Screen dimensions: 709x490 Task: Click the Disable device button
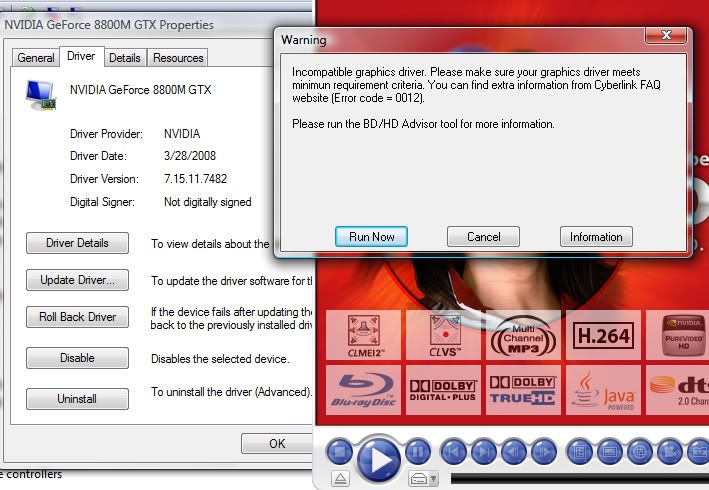tap(77, 358)
